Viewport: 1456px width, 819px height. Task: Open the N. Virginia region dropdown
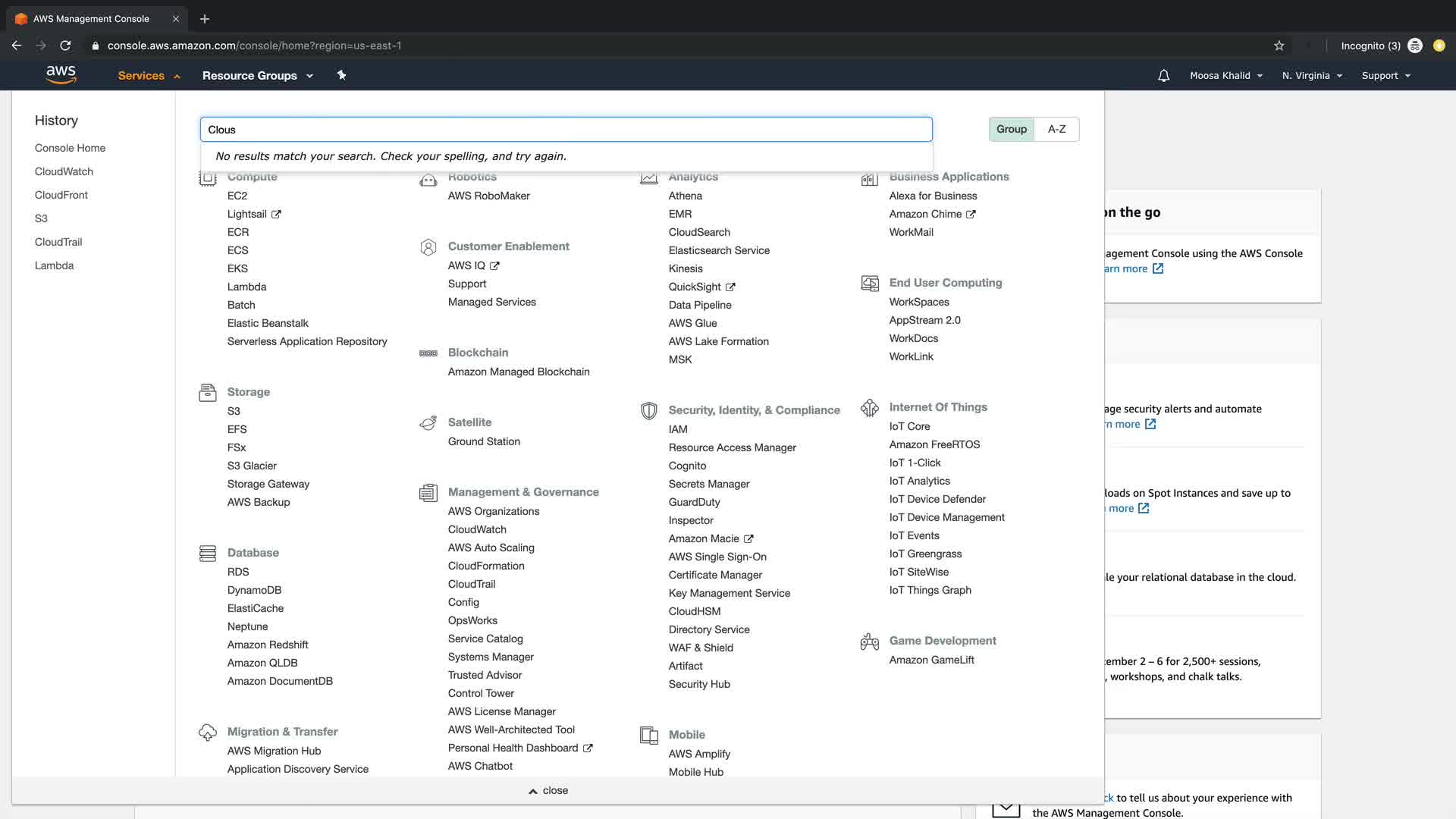(1311, 76)
